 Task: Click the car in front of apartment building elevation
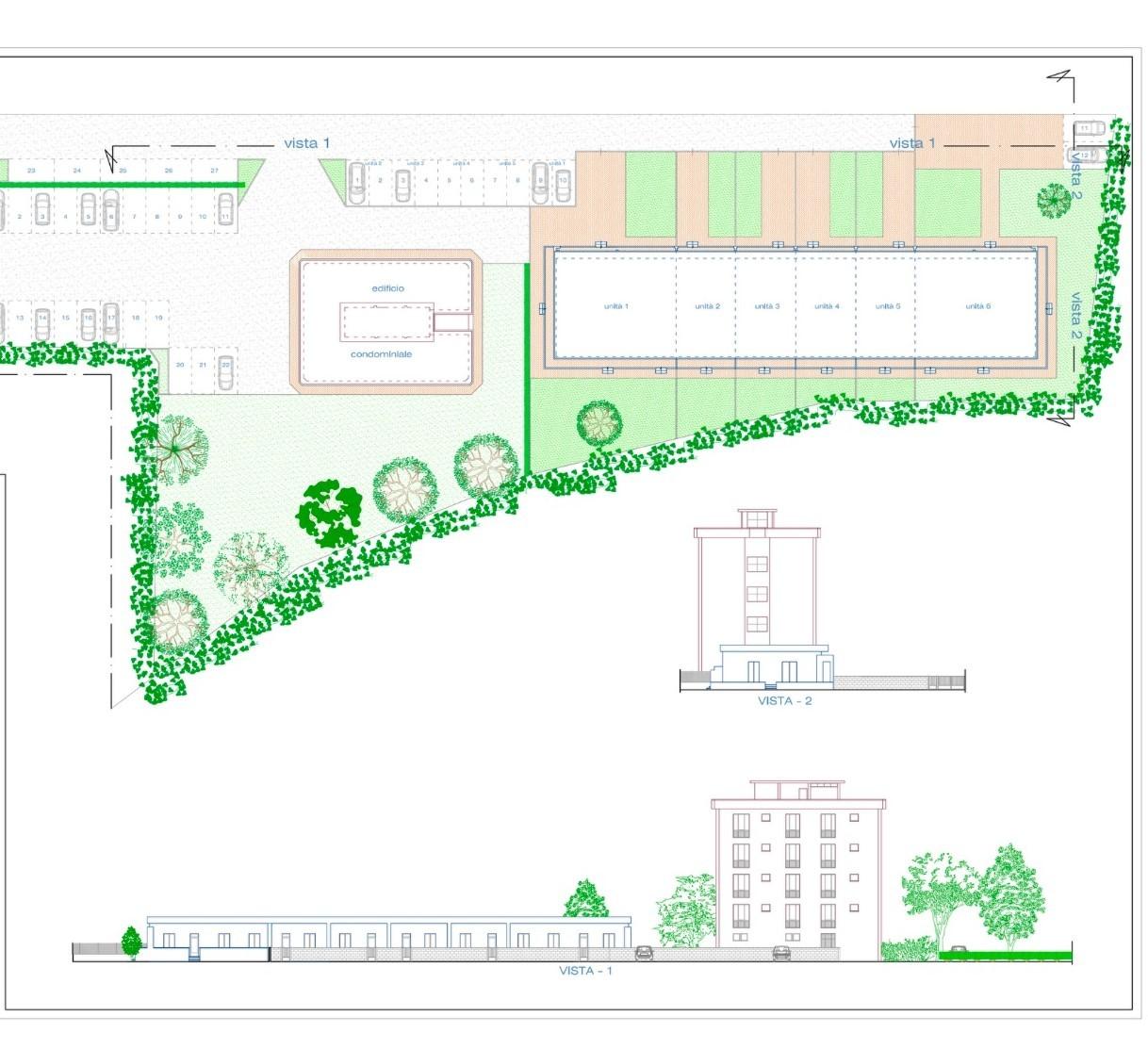[781, 953]
